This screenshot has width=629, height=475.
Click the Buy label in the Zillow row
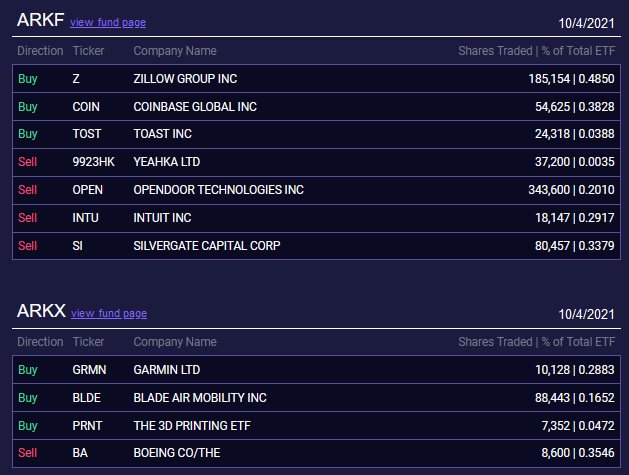click(28, 79)
